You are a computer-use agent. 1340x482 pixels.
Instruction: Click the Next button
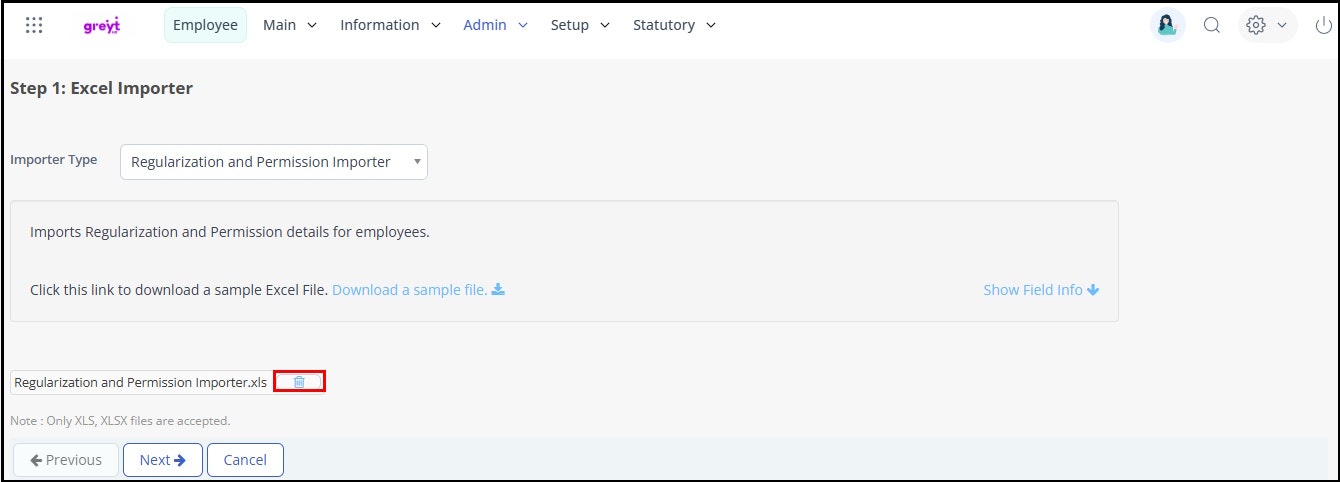pyautogui.click(x=163, y=460)
